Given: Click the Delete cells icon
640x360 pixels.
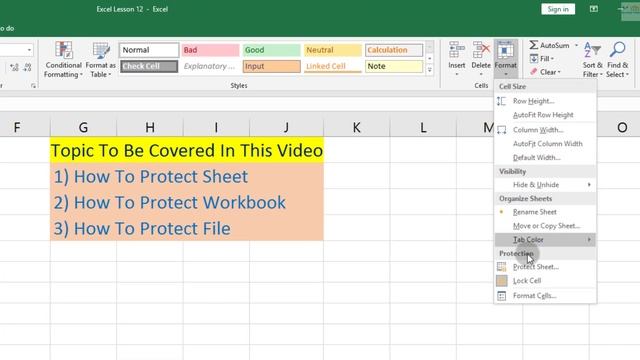Looking at the screenshot, I should pos(481,50).
